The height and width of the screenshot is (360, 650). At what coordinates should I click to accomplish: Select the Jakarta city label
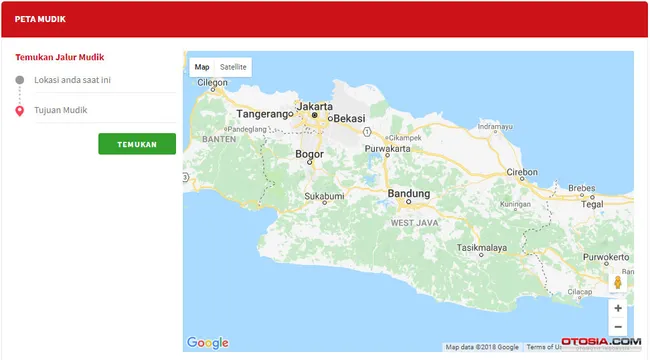pyautogui.click(x=315, y=107)
